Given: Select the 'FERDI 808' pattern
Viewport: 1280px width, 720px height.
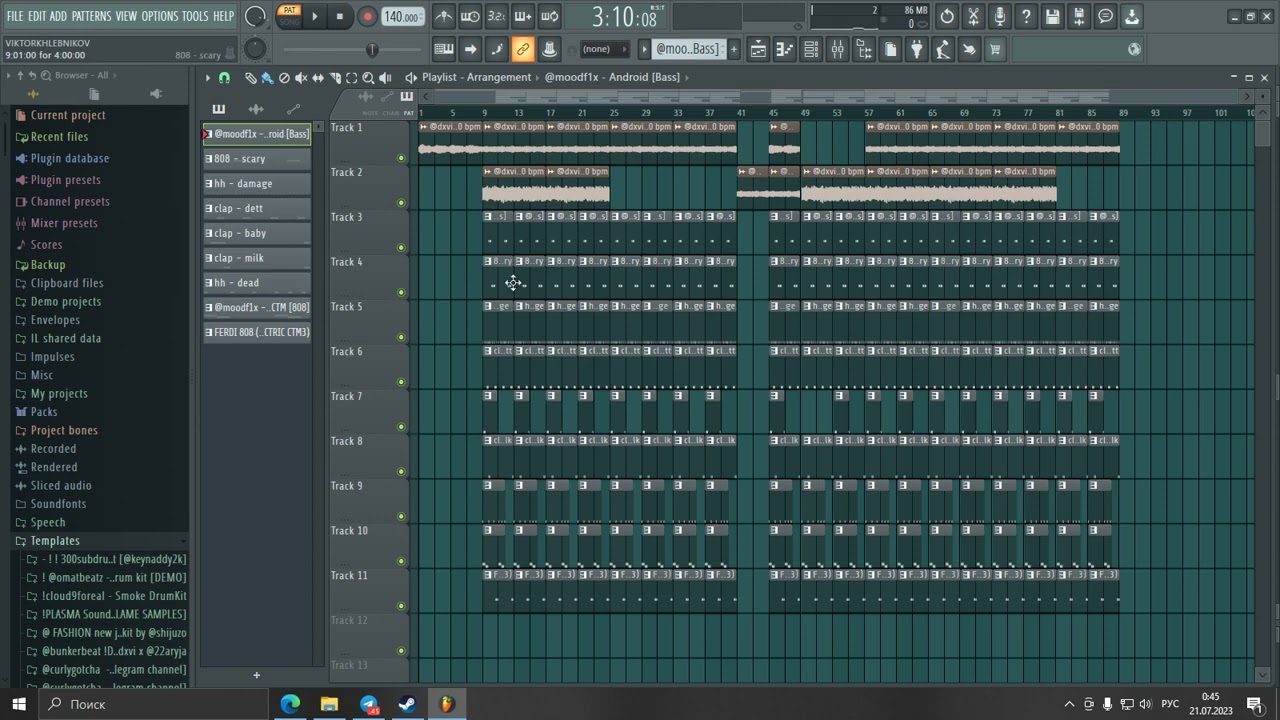Looking at the screenshot, I should click(257, 332).
